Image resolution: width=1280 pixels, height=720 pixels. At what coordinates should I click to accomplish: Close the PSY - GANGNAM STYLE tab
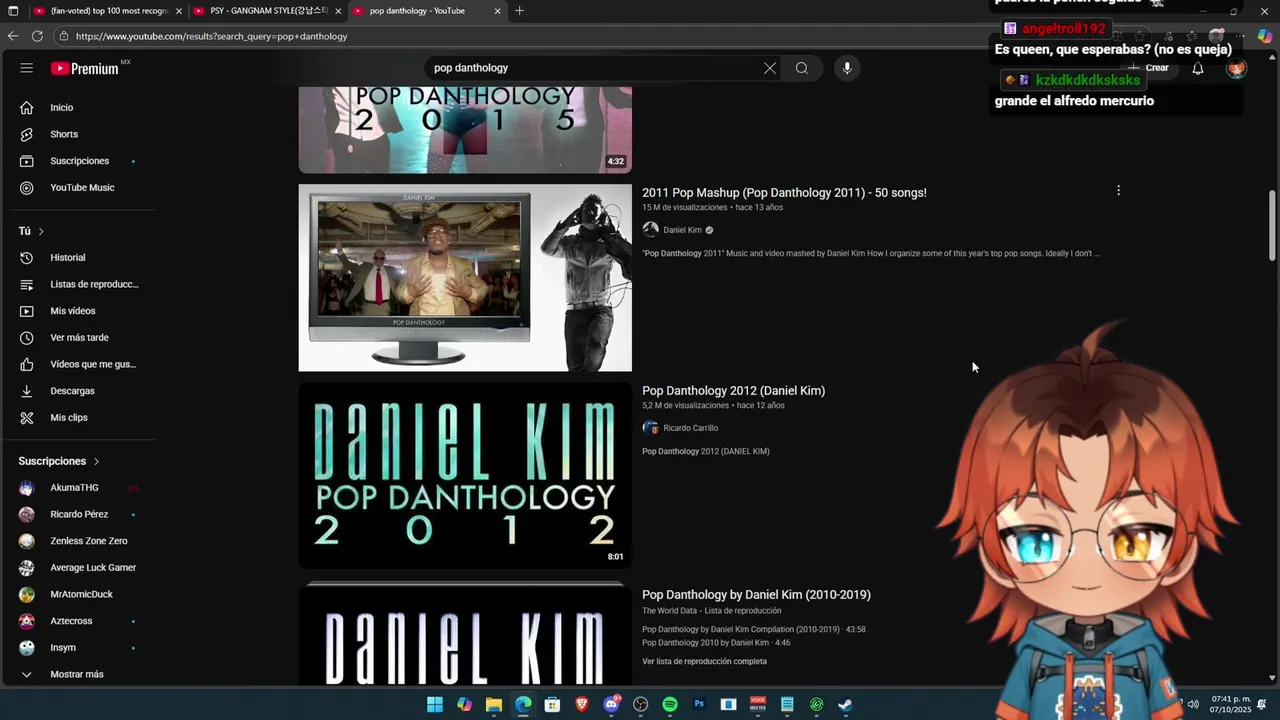[338, 11]
